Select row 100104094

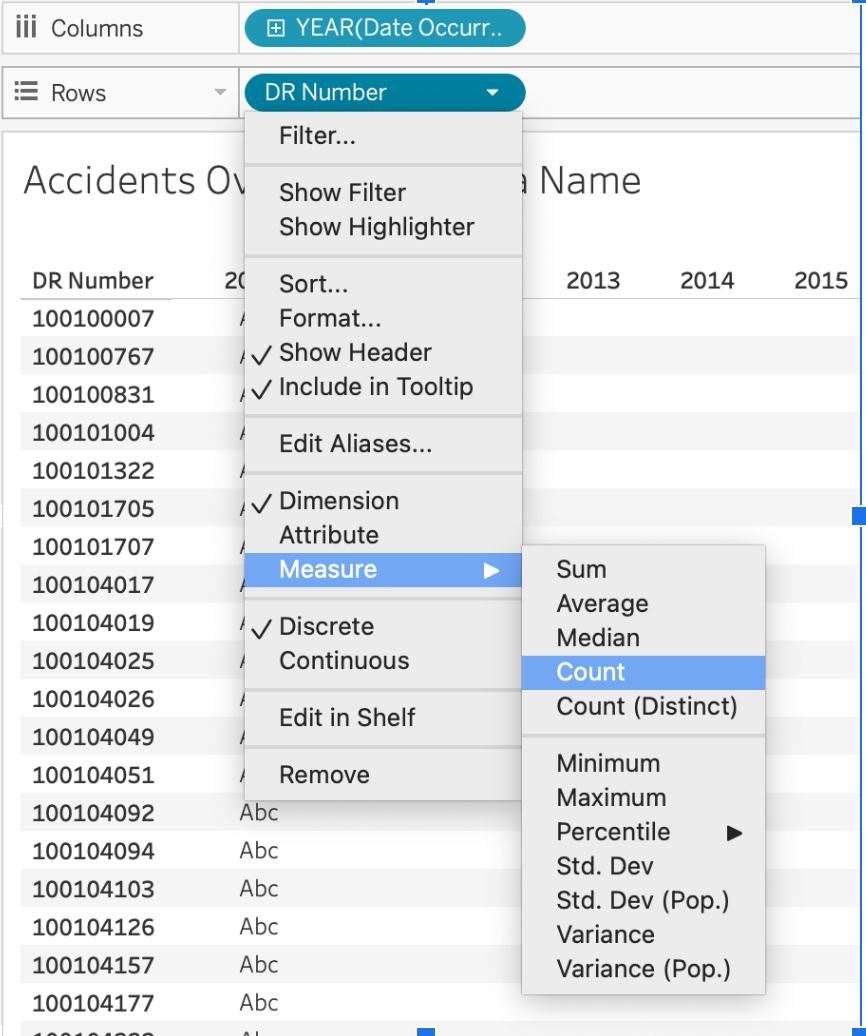93,852
